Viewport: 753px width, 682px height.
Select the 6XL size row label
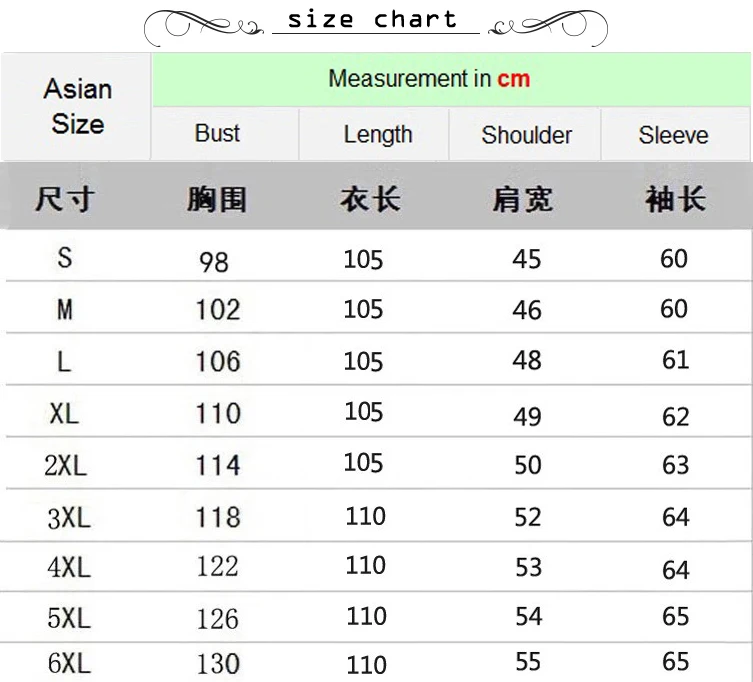point(68,663)
